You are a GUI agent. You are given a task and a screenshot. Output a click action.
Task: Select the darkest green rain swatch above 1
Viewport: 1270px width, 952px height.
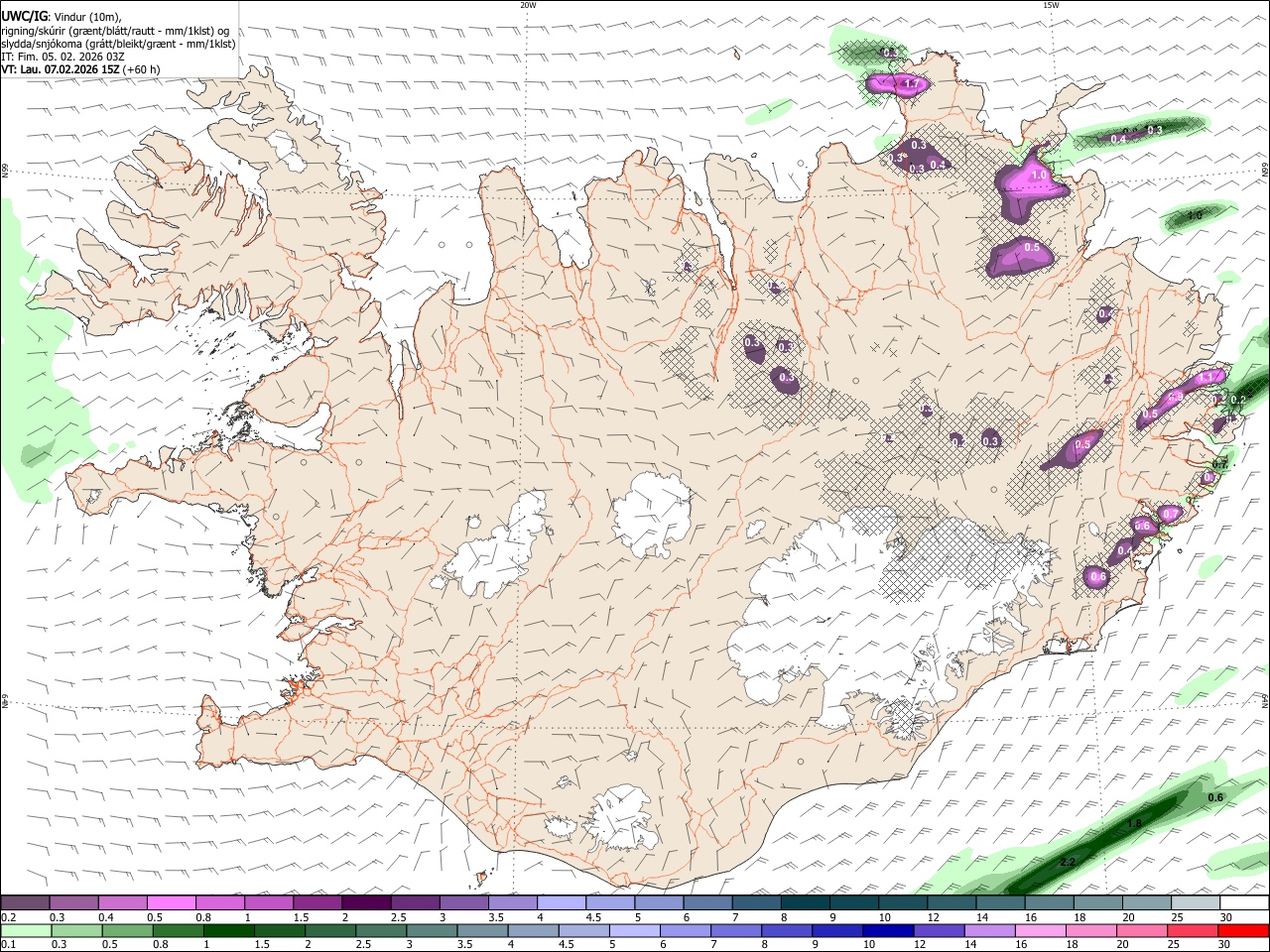tap(227, 931)
